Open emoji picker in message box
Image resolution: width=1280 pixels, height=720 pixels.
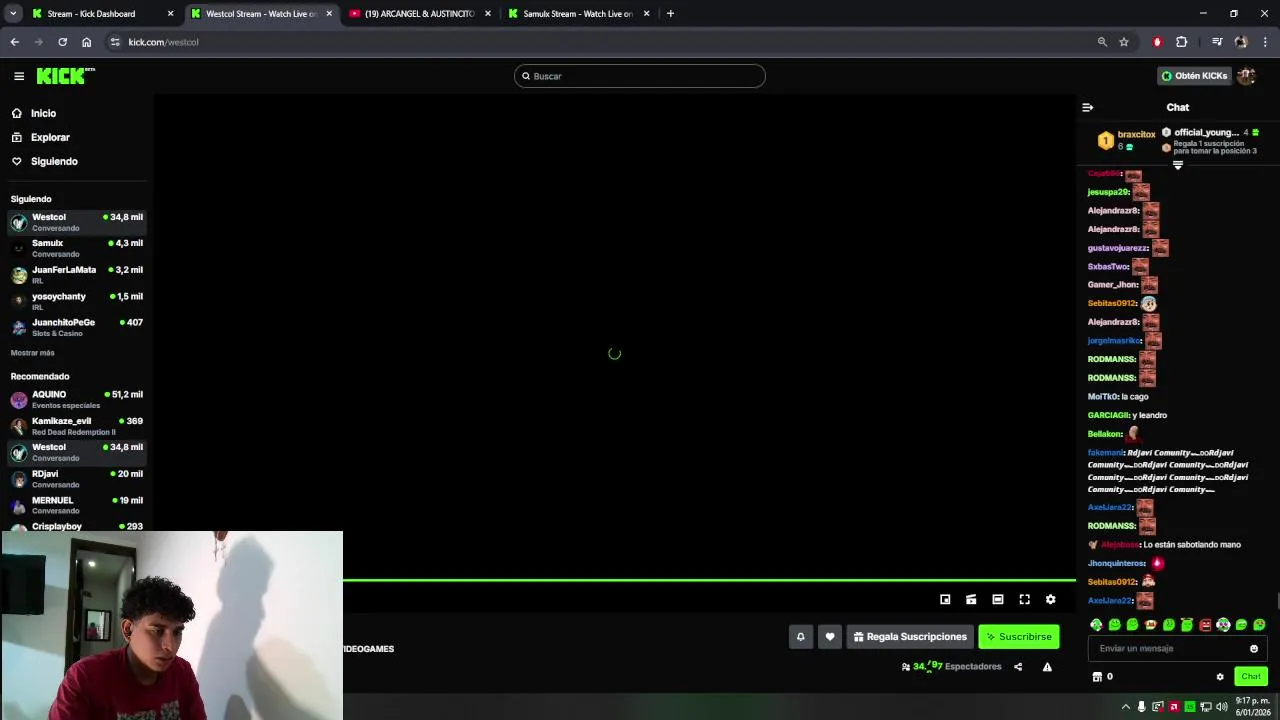[1254, 649]
